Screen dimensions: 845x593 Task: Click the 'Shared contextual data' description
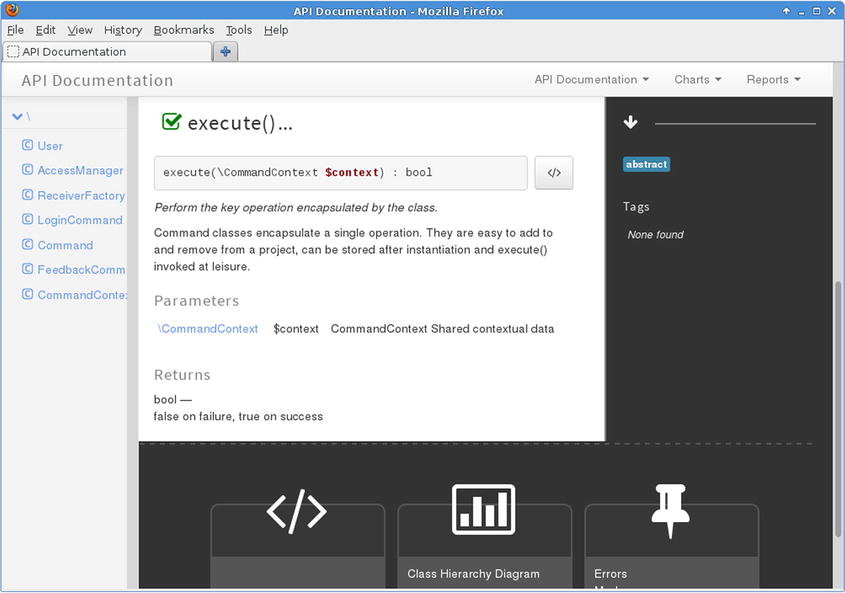[493, 329]
